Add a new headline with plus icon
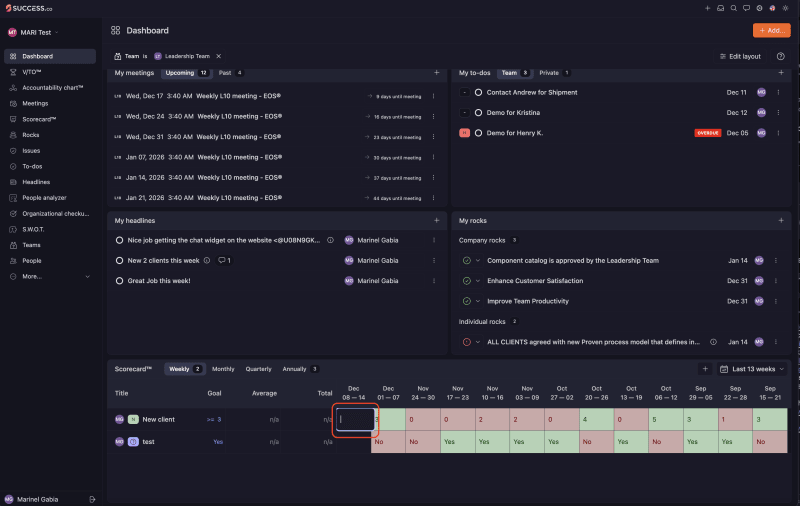 pos(436,220)
